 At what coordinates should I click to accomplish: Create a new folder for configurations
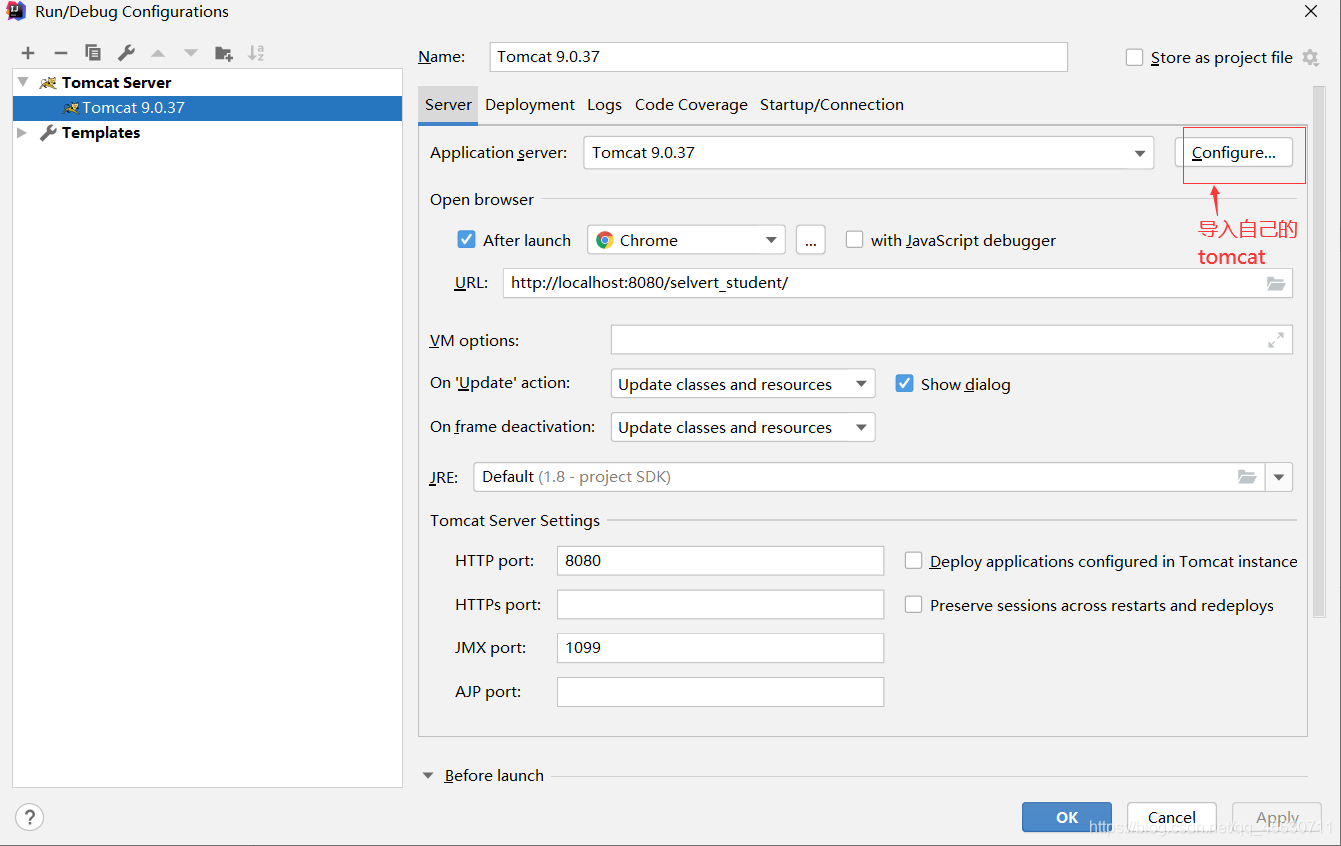224,53
